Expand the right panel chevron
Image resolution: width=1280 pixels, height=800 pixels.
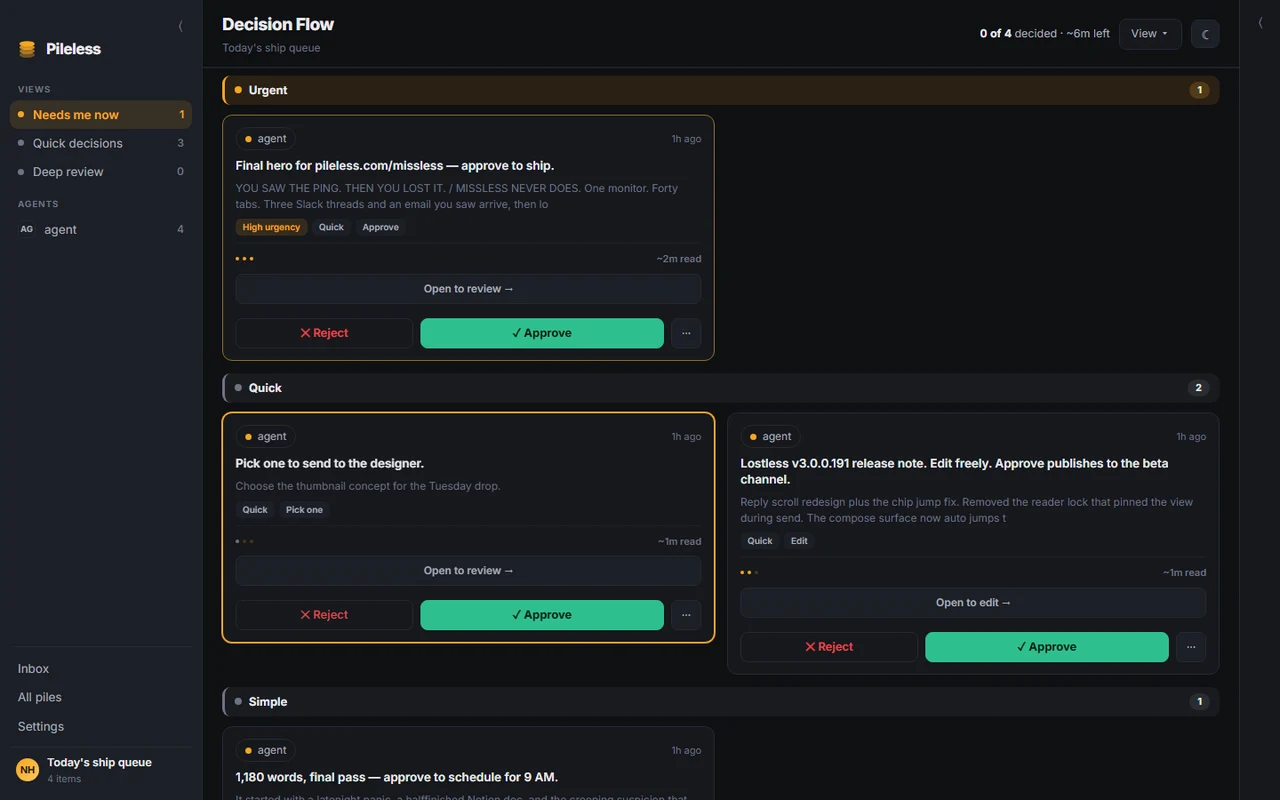pos(1259,22)
